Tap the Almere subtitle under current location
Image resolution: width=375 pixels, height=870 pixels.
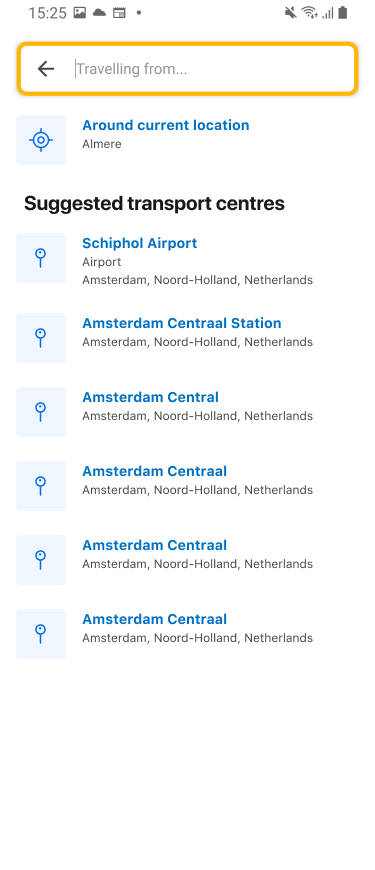coord(102,144)
